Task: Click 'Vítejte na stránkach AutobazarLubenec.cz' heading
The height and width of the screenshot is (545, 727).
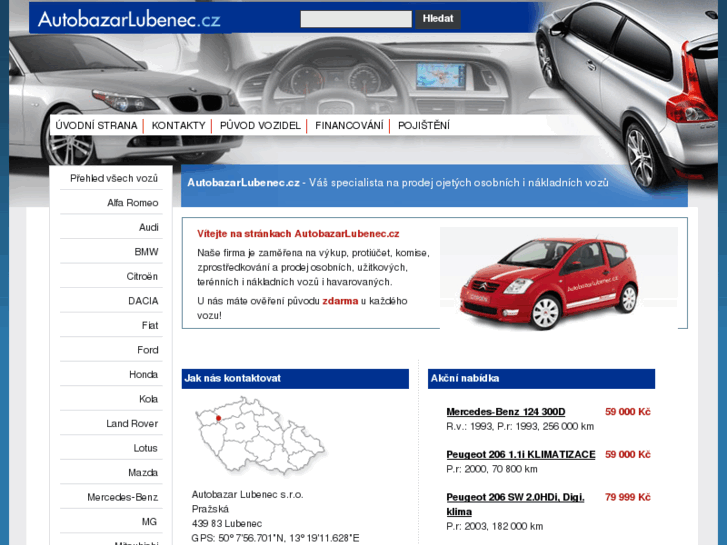Action: click(x=298, y=234)
